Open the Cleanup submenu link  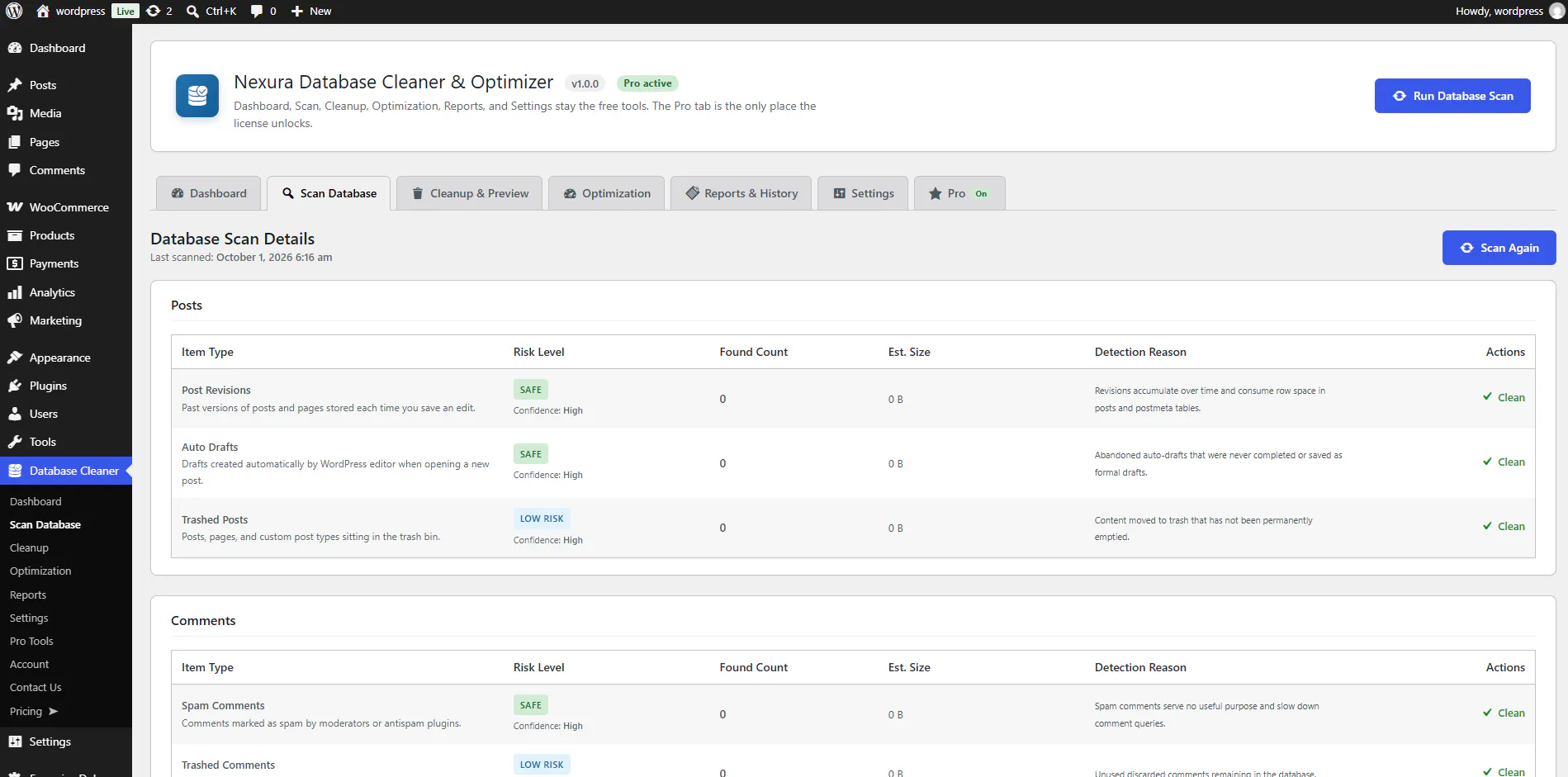pos(29,547)
